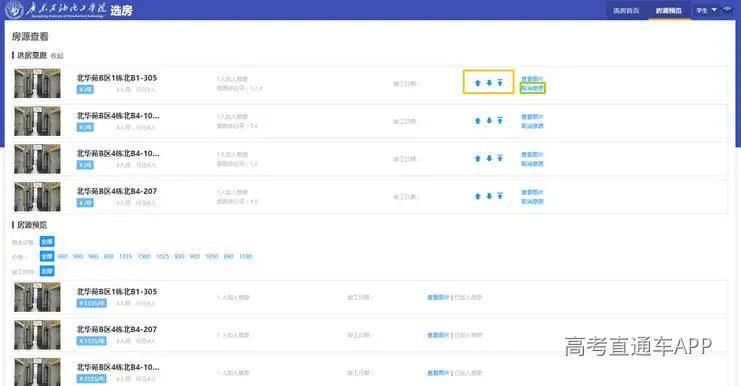Select 全部 in the first filter row

click(47, 242)
